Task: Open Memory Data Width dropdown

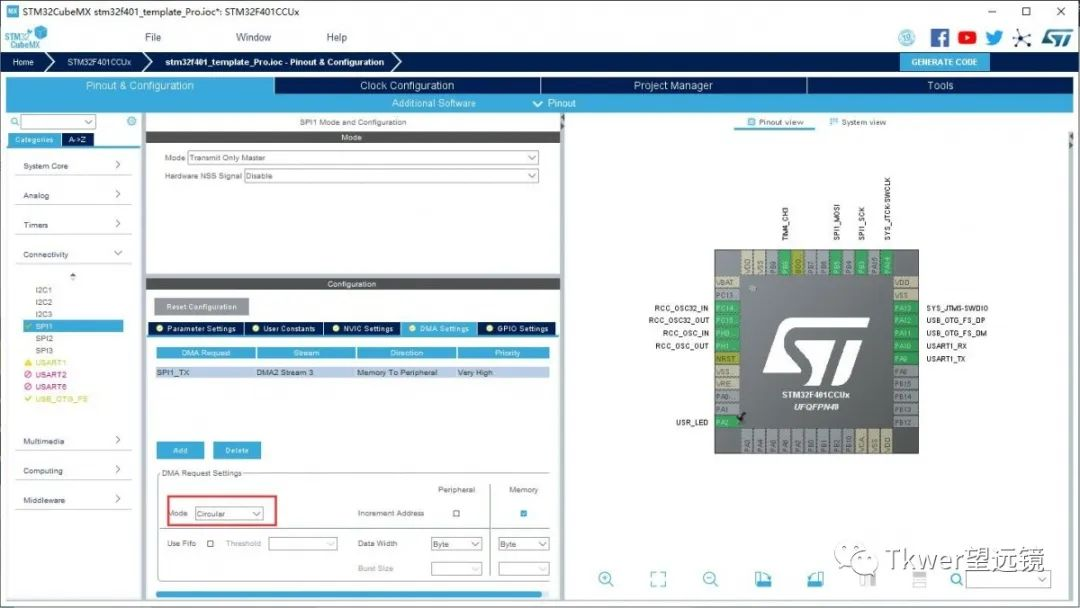Action: pos(523,544)
